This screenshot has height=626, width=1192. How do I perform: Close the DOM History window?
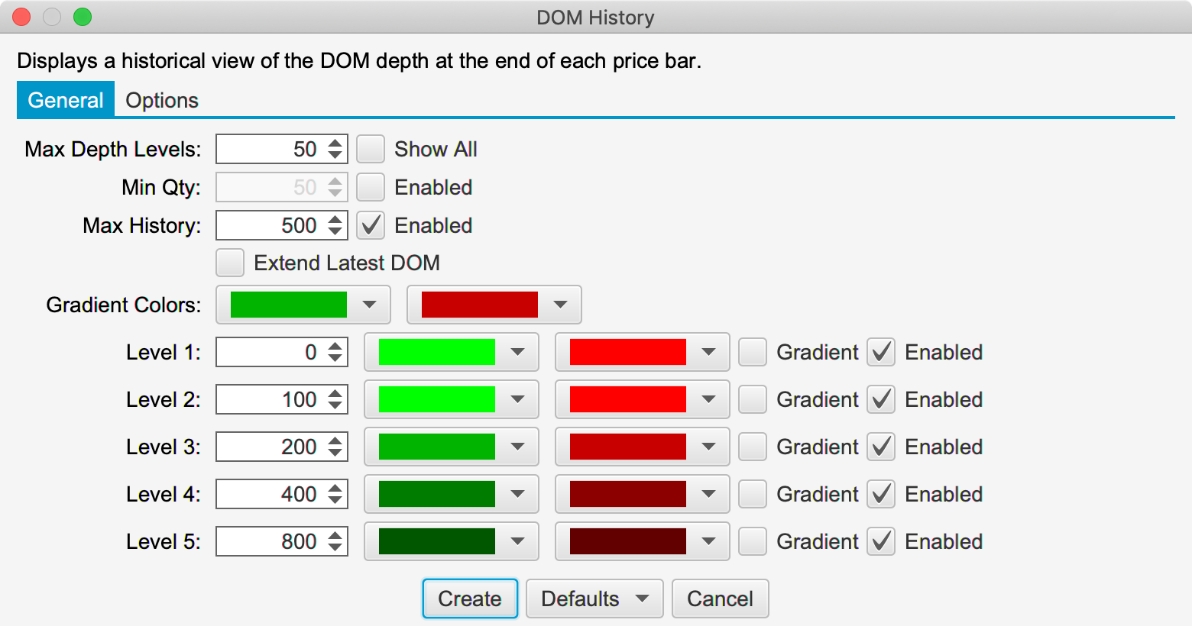(21, 17)
